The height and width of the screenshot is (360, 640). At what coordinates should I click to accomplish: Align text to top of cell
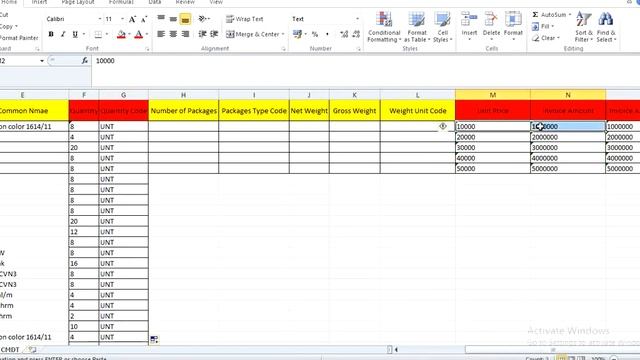(x=161, y=19)
